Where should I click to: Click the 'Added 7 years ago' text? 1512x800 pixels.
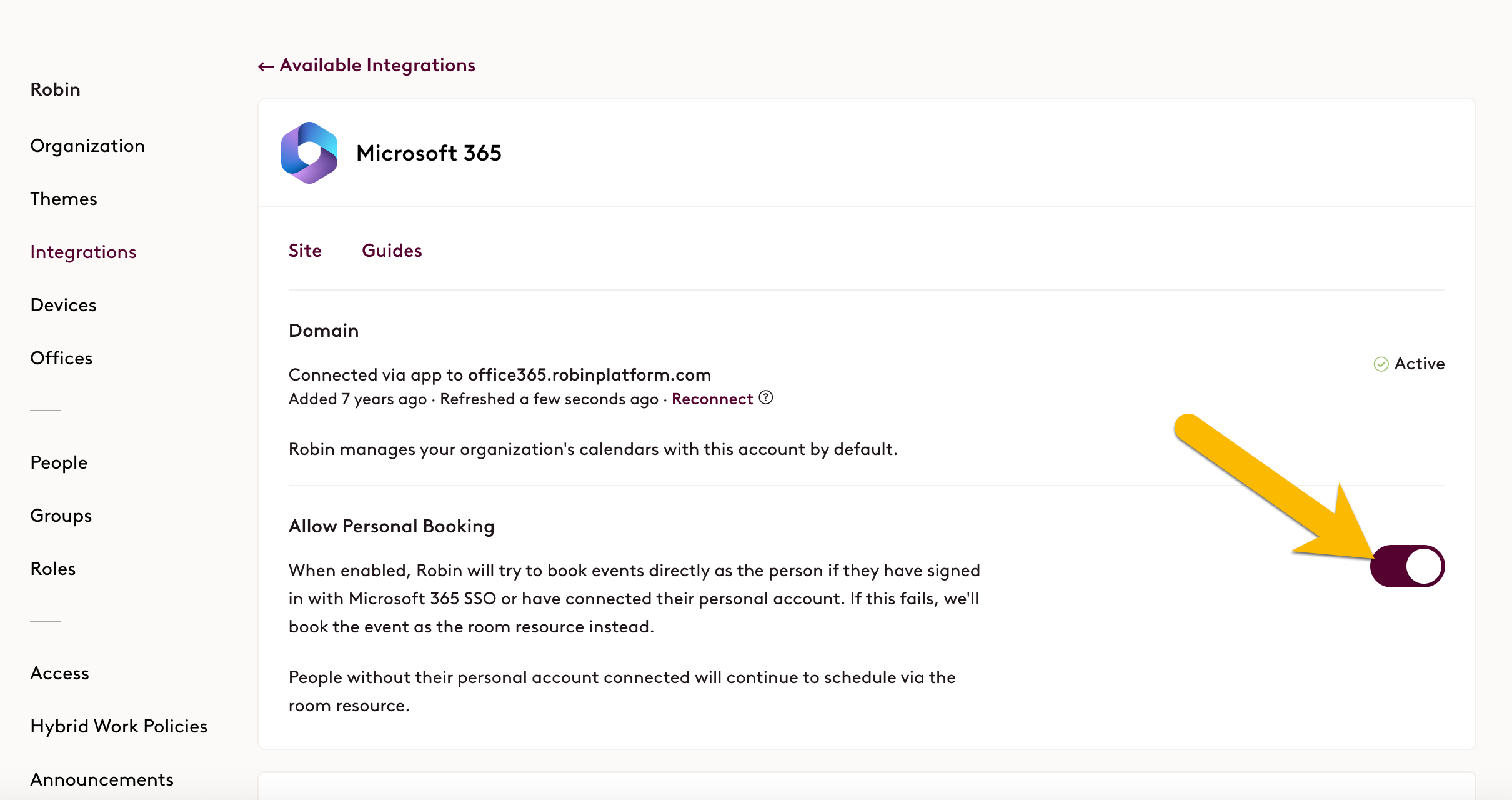click(357, 399)
